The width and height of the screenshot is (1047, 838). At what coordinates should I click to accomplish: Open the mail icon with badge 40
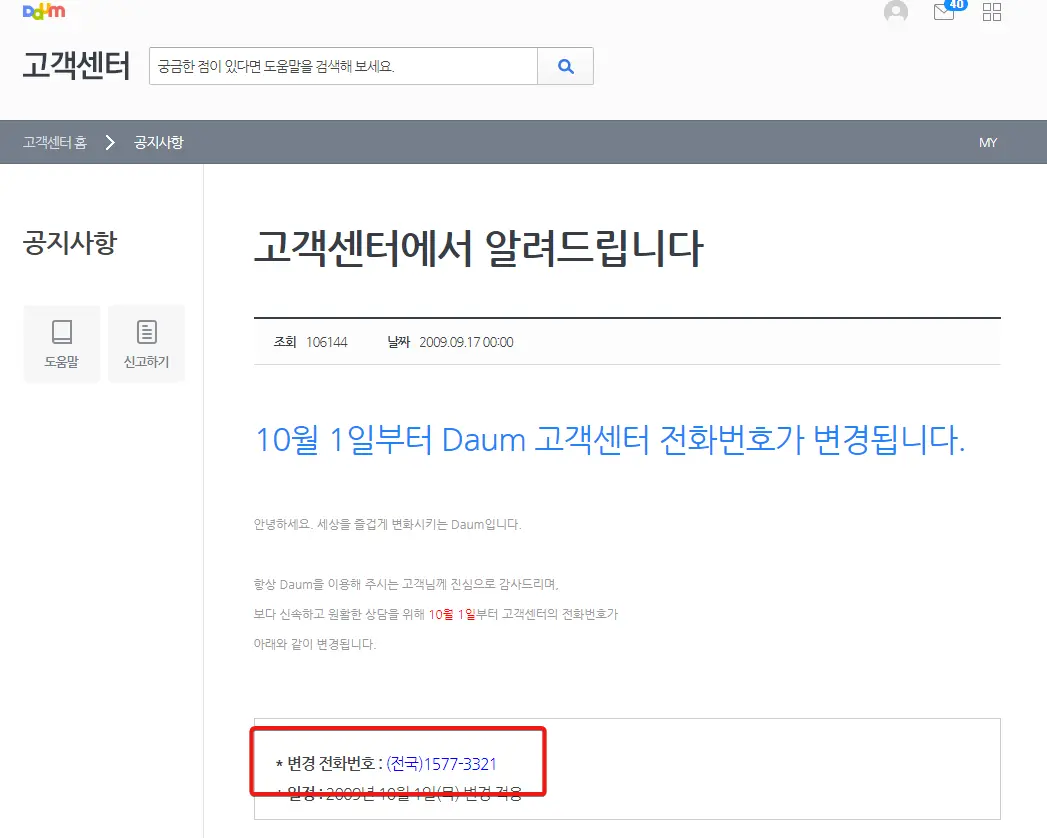(x=948, y=10)
